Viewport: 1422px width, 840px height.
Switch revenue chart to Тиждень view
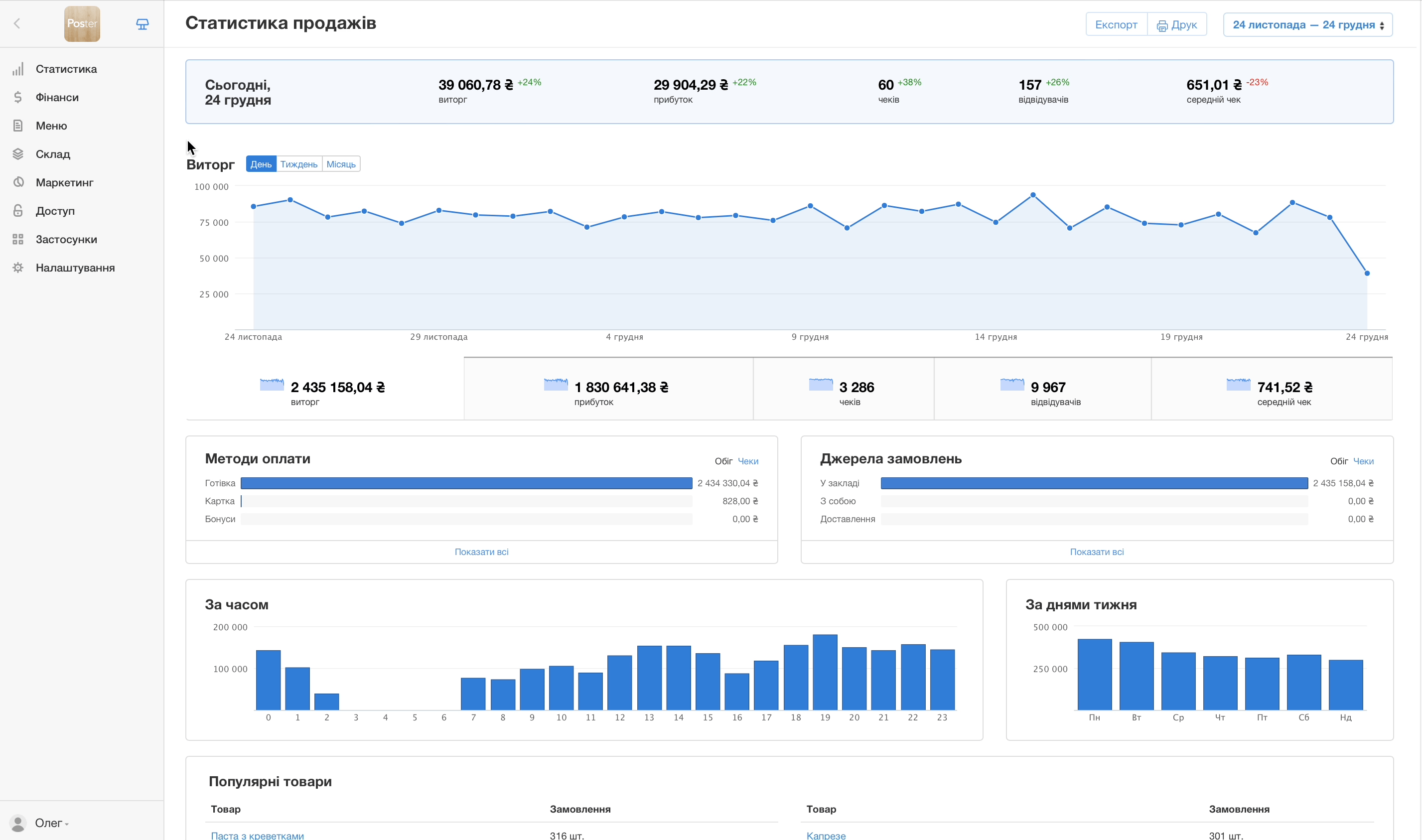pos(298,164)
